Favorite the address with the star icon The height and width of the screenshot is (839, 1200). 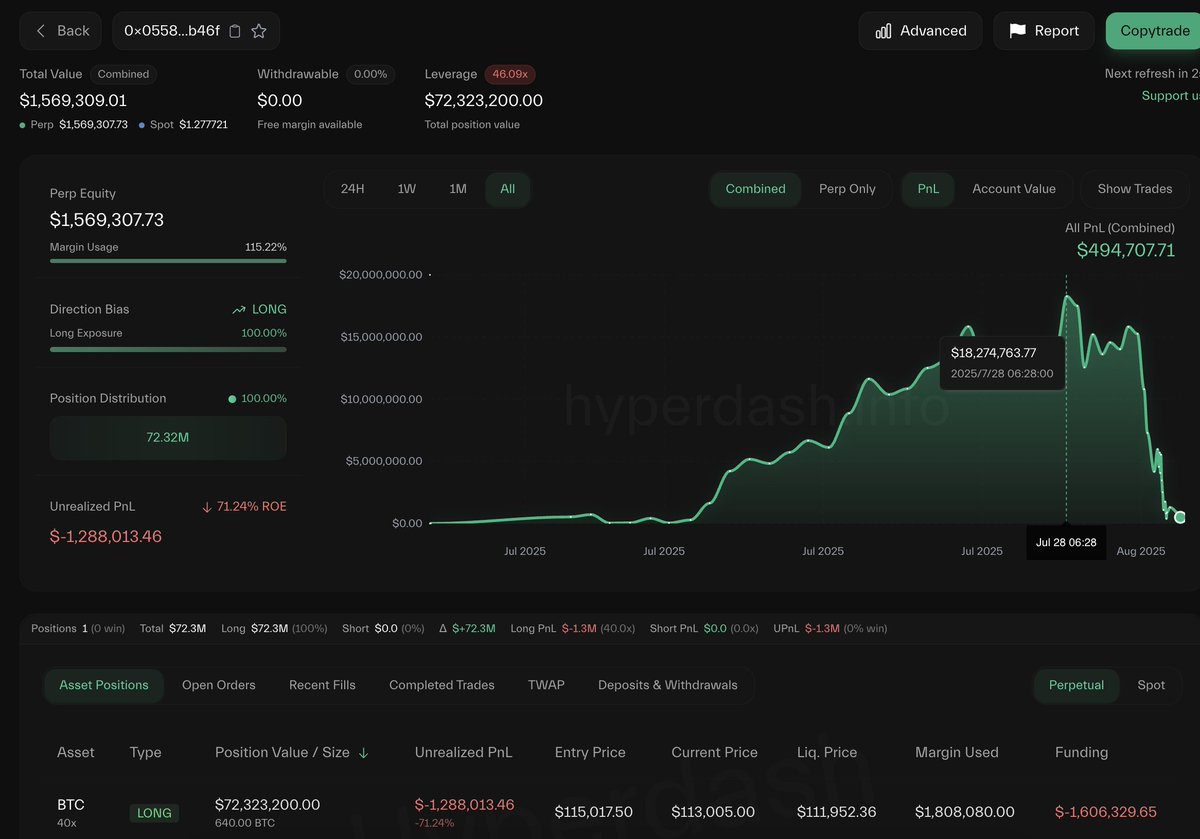pos(259,31)
